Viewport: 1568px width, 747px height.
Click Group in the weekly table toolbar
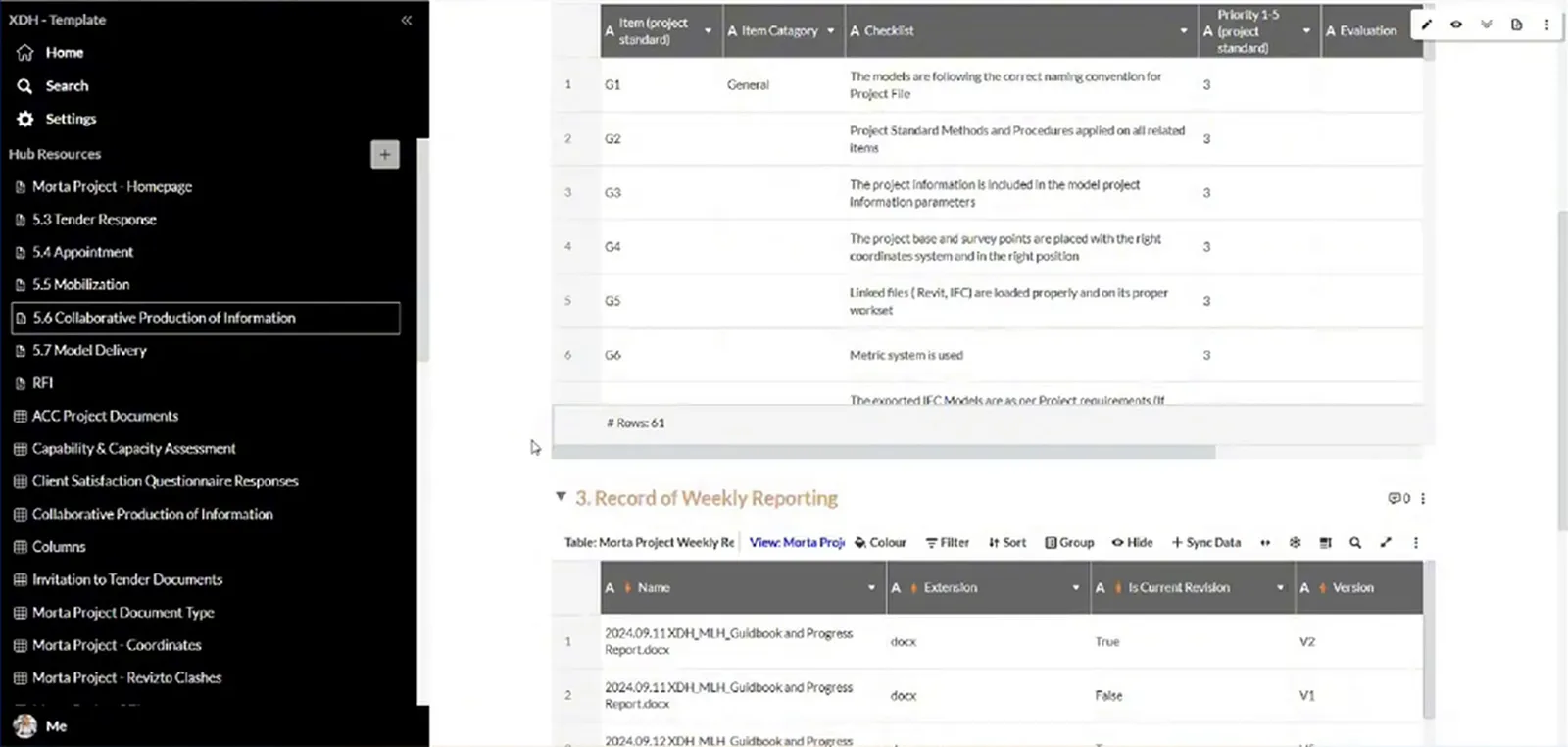coord(1069,542)
